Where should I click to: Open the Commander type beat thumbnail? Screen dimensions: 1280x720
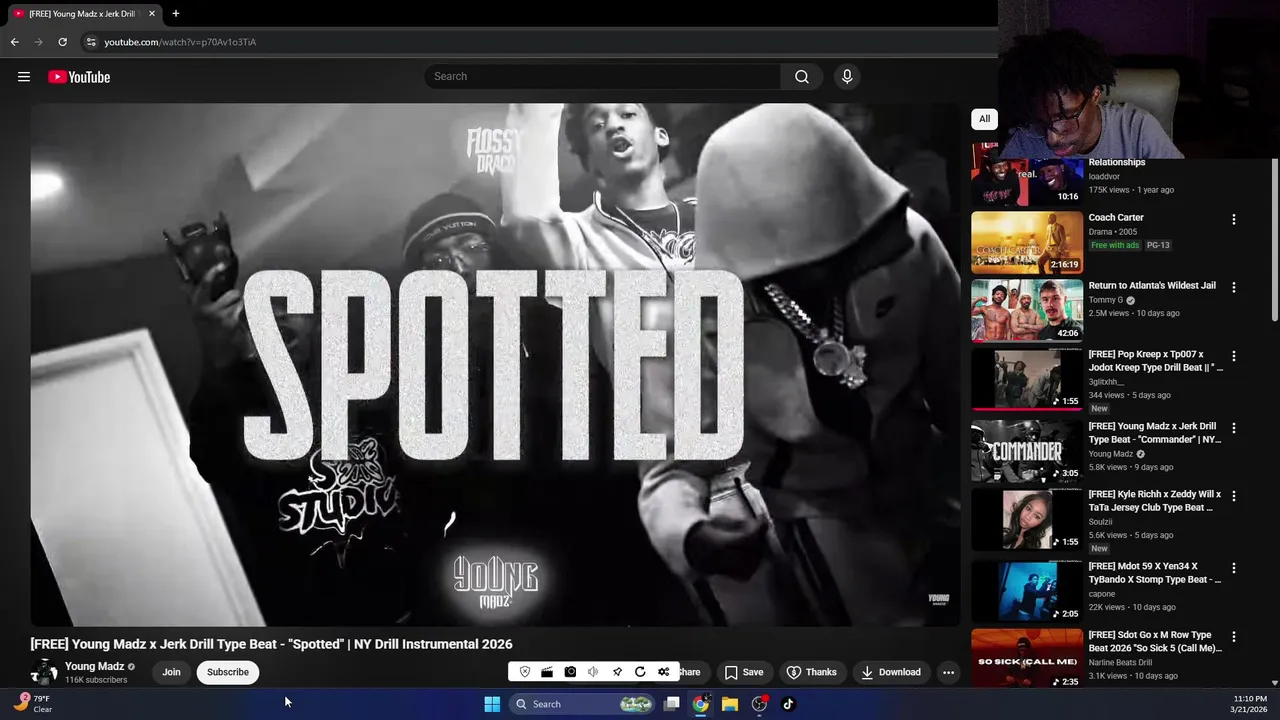pyautogui.click(x=1027, y=451)
